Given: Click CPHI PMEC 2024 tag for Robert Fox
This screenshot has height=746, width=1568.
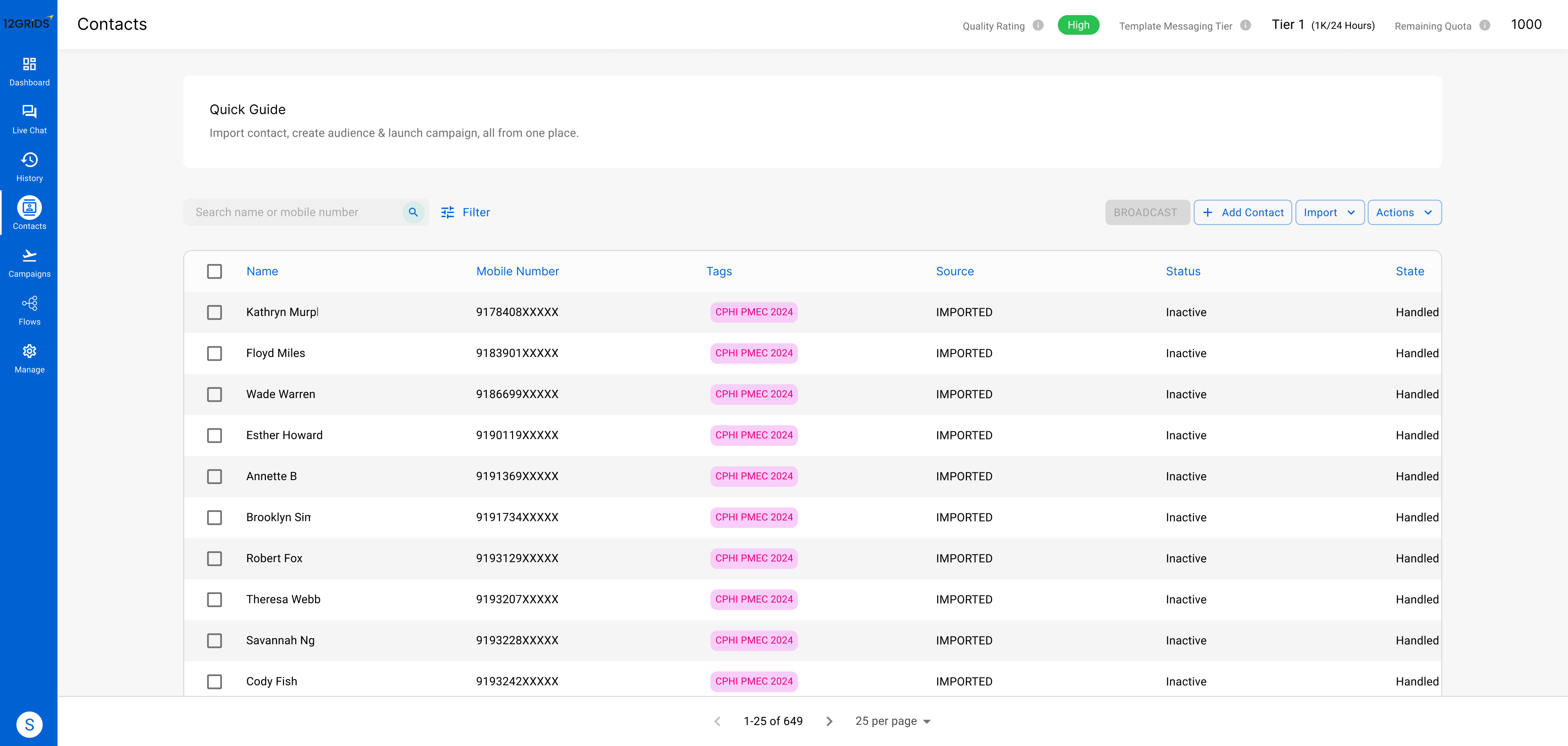Looking at the screenshot, I should [x=754, y=558].
